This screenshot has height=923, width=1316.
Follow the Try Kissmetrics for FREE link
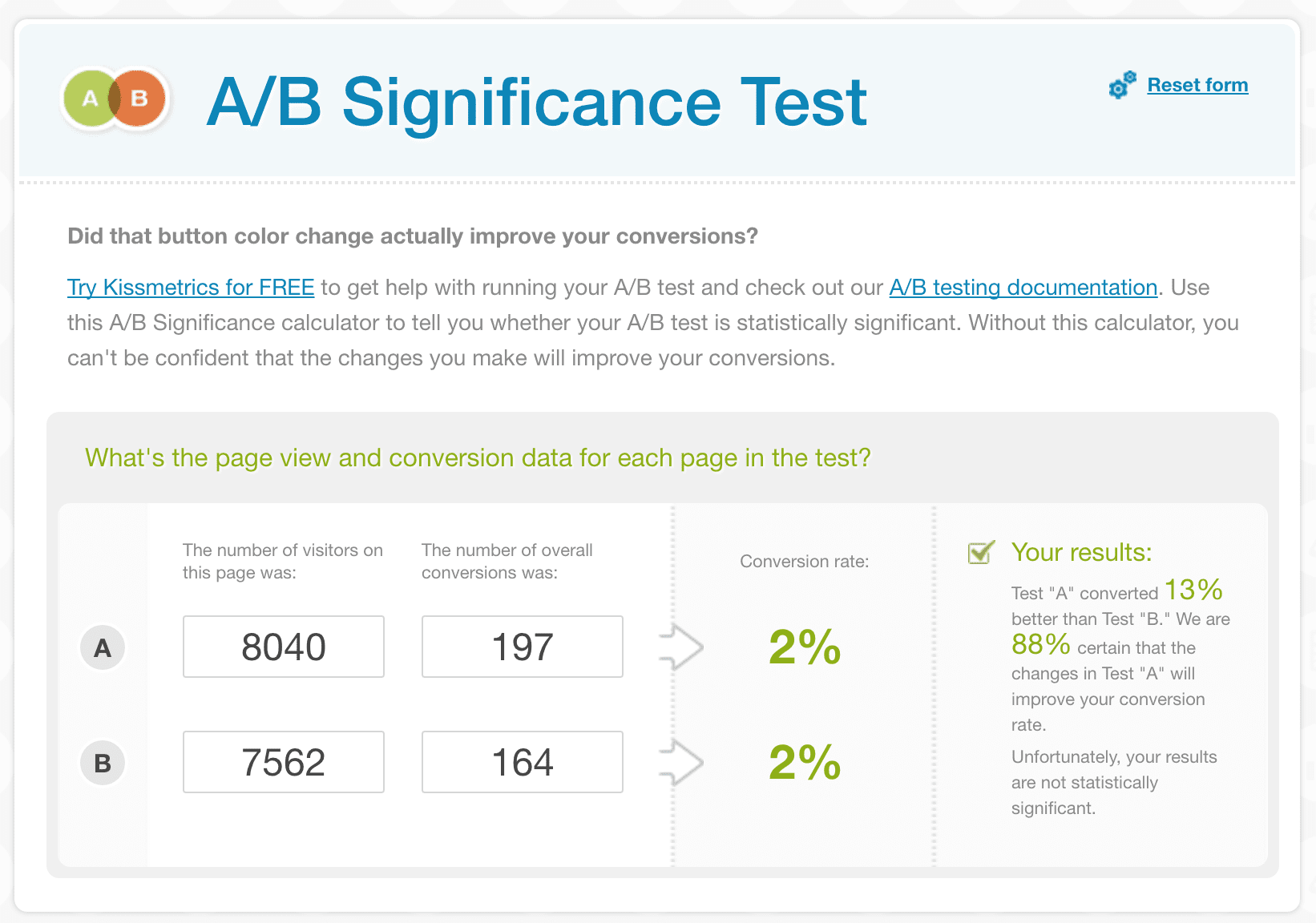click(190, 287)
